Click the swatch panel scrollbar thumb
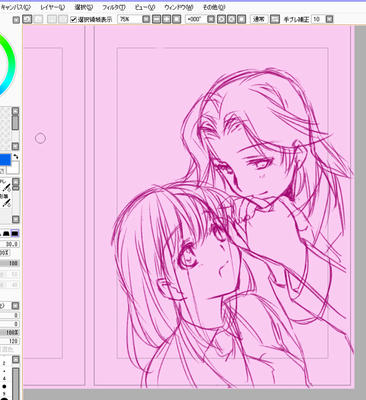The height and width of the screenshot is (400, 366). coord(15,123)
